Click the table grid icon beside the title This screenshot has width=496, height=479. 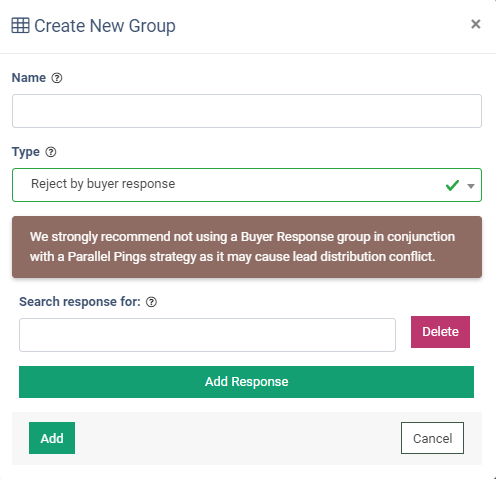pyautogui.click(x=20, y=25)
